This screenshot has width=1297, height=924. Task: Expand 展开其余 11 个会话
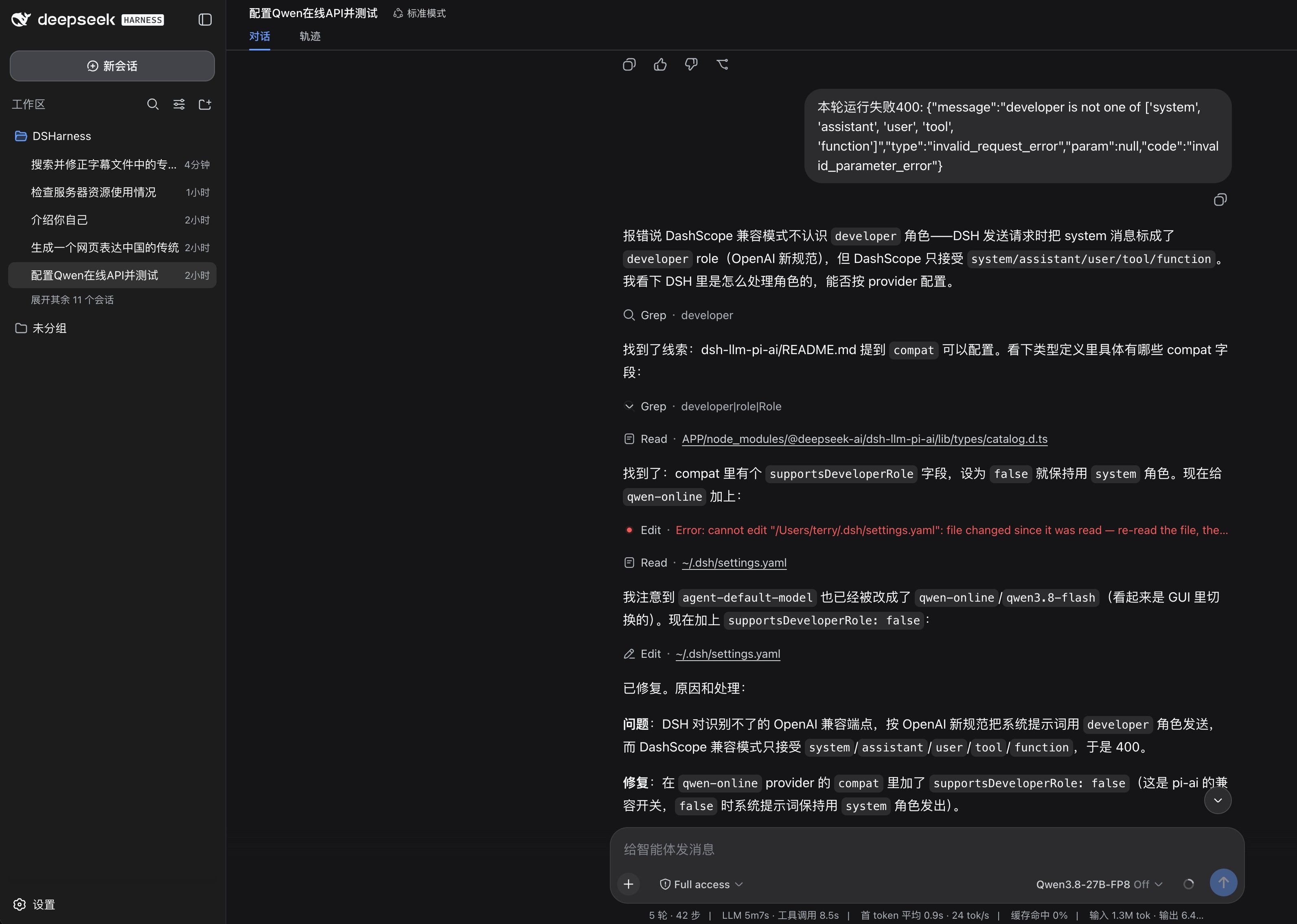click(x=72, y=300)
